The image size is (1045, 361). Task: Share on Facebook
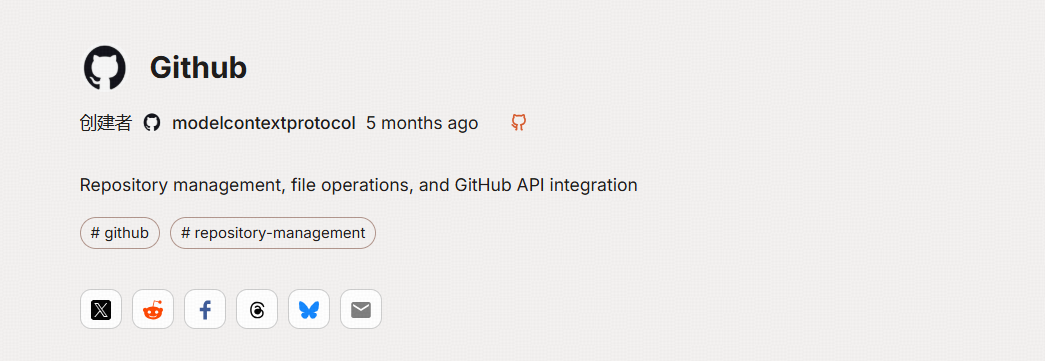[205, 309]
